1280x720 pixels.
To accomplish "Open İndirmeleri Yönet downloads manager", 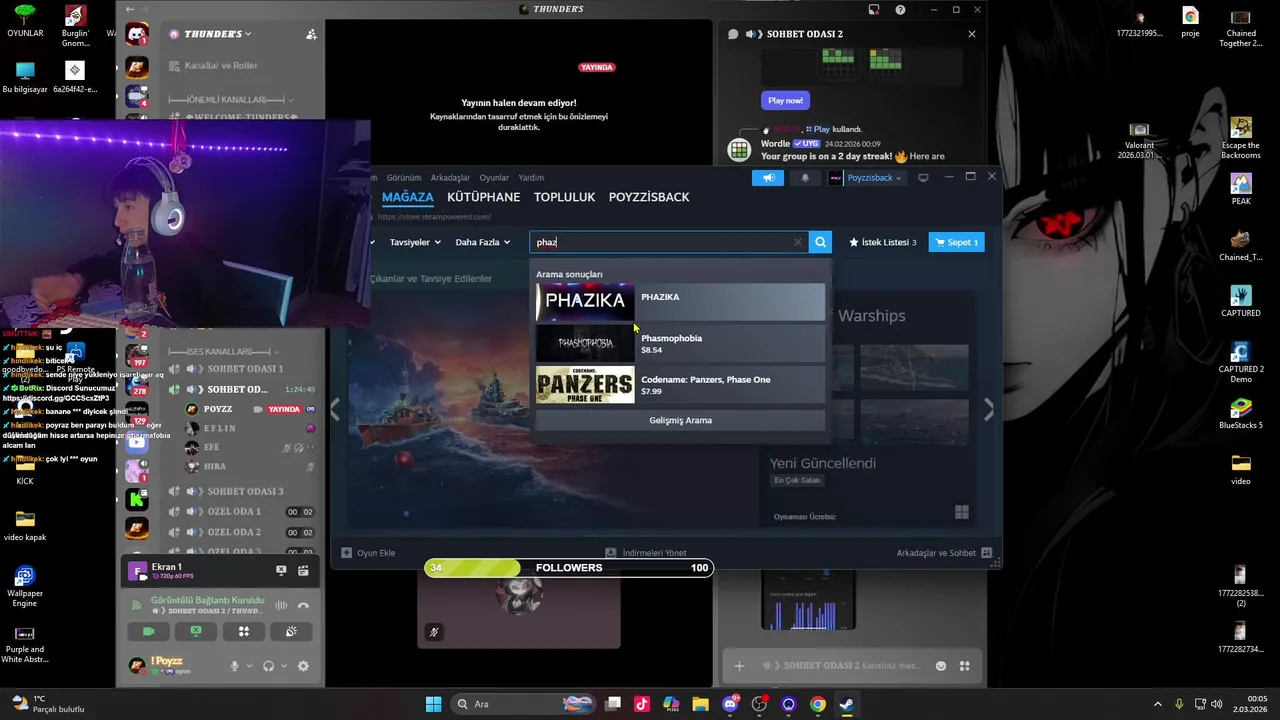I will (646, 553).
